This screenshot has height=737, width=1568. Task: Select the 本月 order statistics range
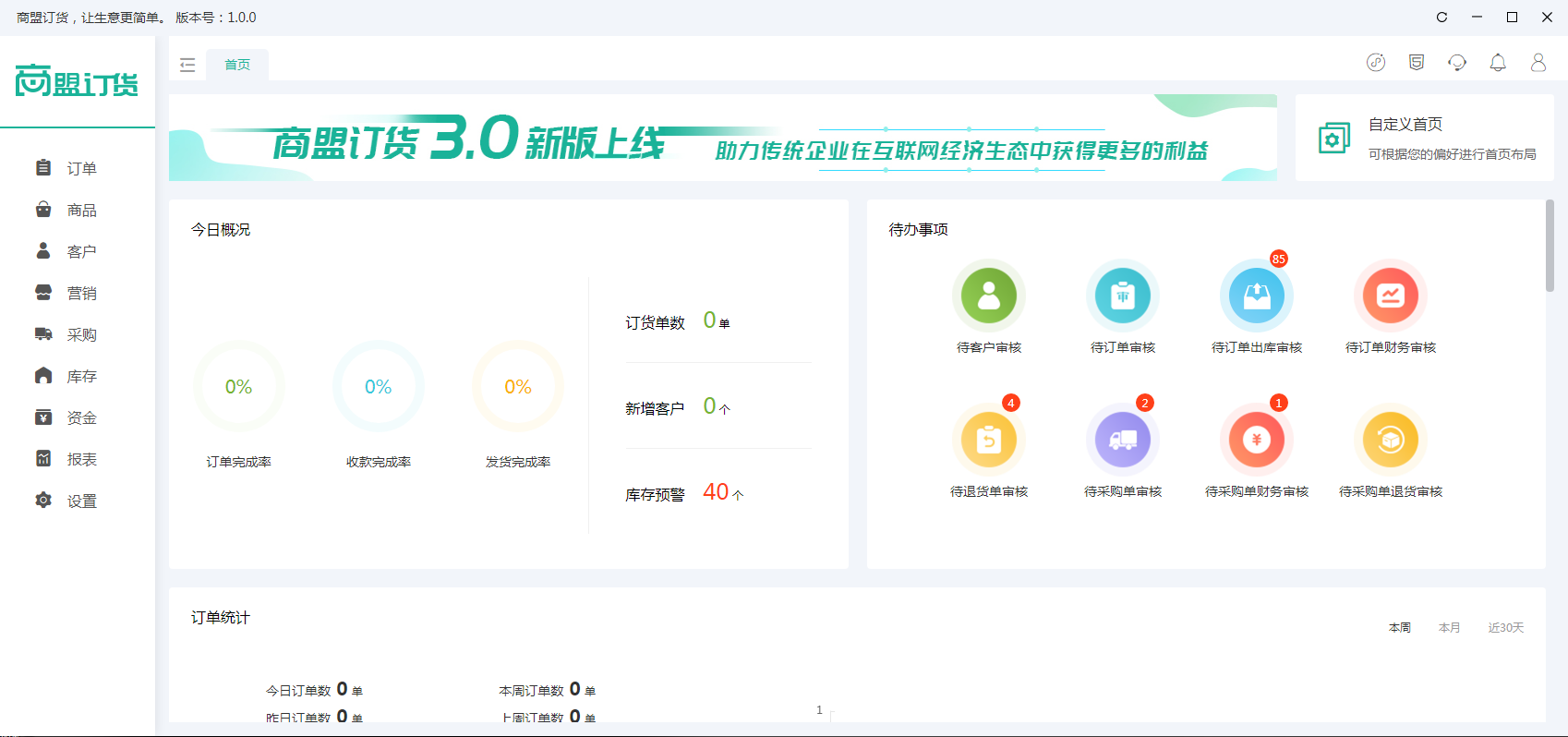click(1449, 628)
